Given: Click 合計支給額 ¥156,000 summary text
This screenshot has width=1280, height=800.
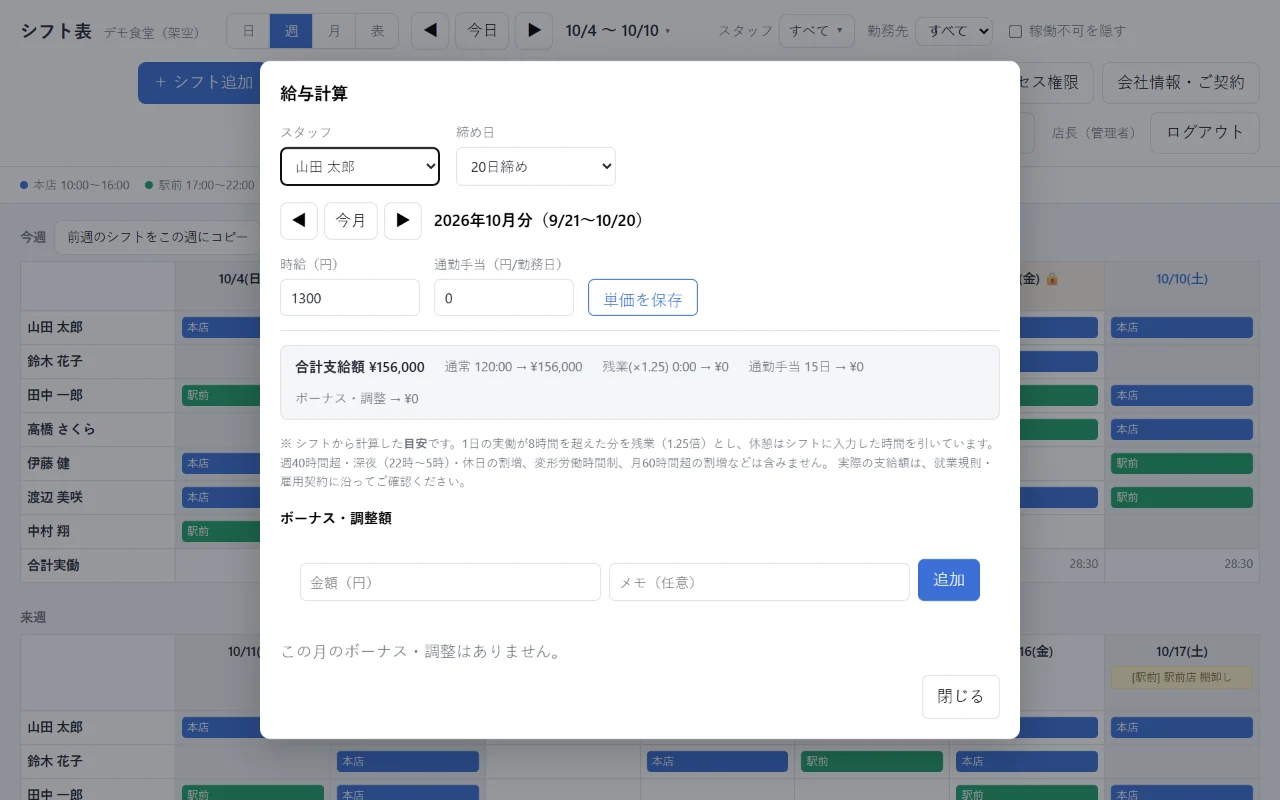Looking at the screenshot, I should coord(360,367).
